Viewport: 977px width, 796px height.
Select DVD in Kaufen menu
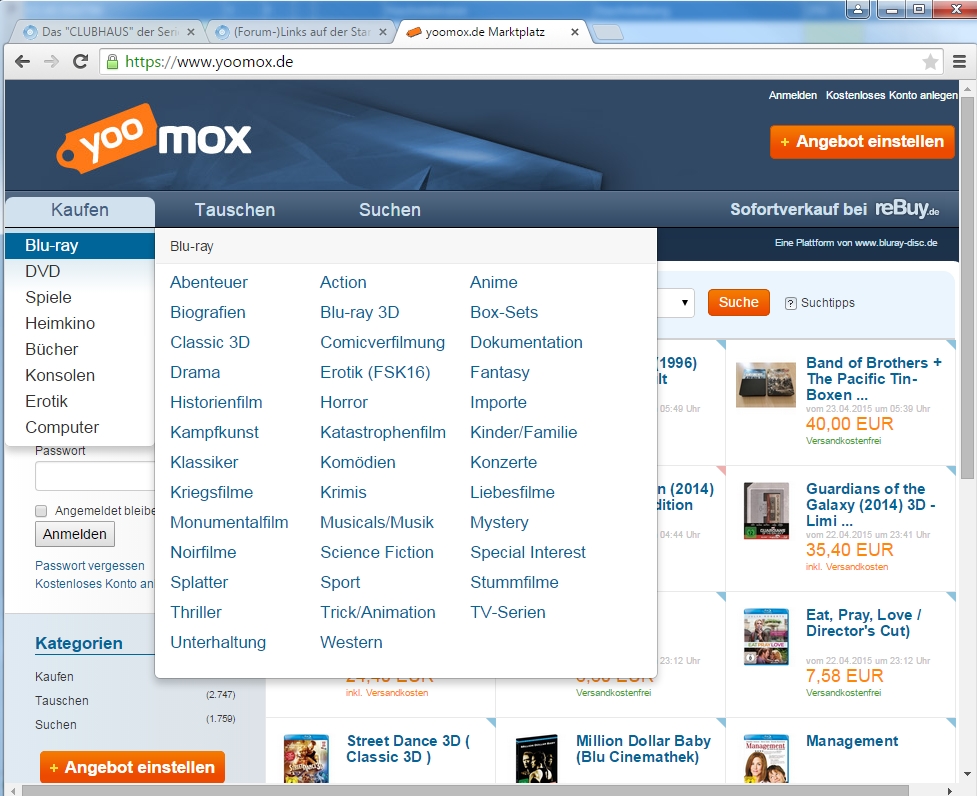tap(43, 272)
